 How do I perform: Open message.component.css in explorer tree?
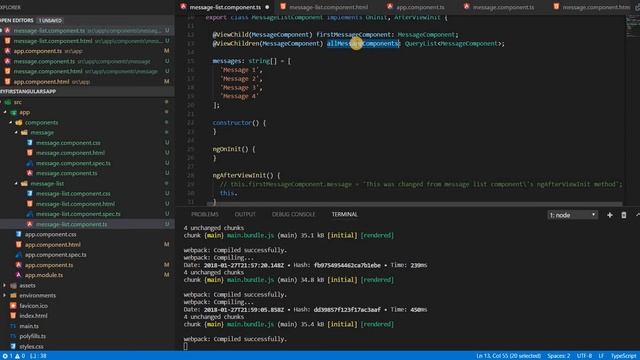coord(68,143)
